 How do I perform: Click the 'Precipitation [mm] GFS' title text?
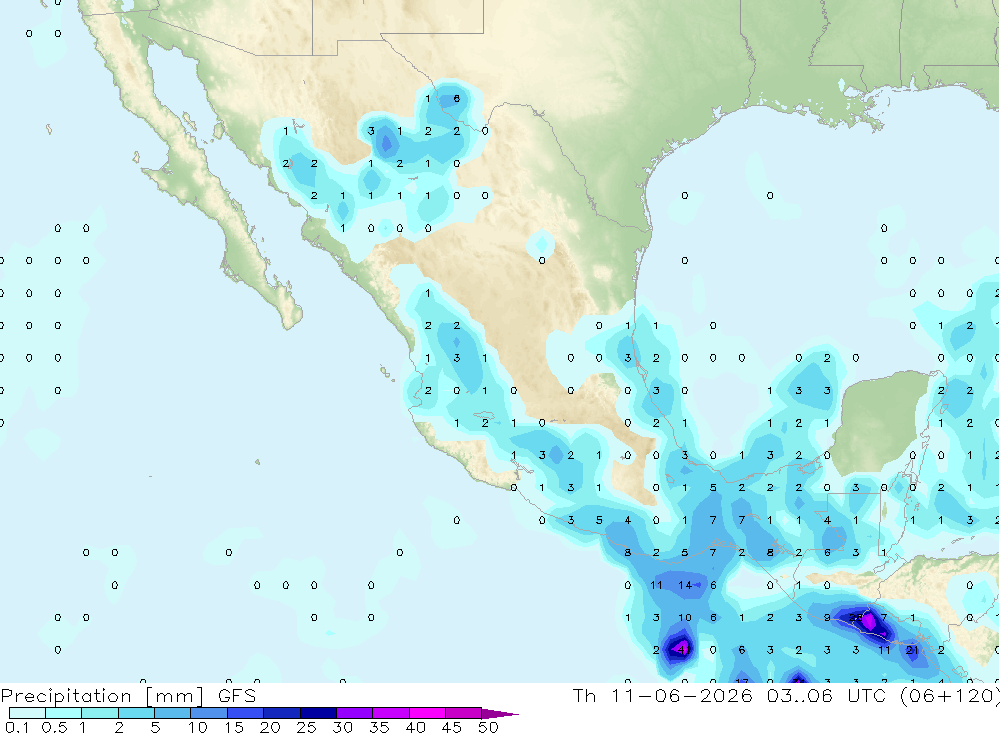click(x=128, y=696)
